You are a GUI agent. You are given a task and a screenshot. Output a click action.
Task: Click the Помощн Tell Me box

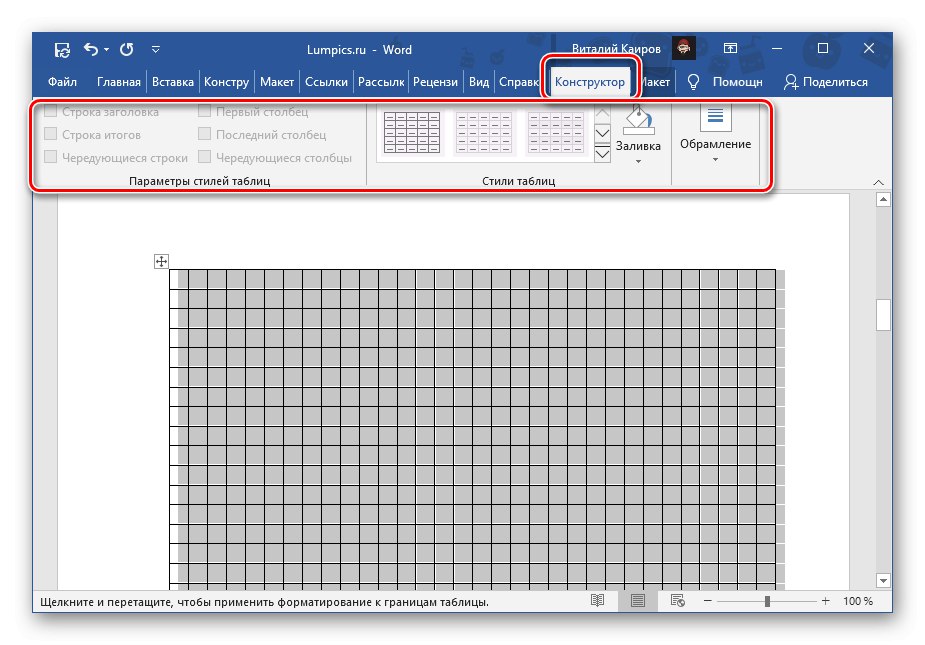[x=737, y=82]
